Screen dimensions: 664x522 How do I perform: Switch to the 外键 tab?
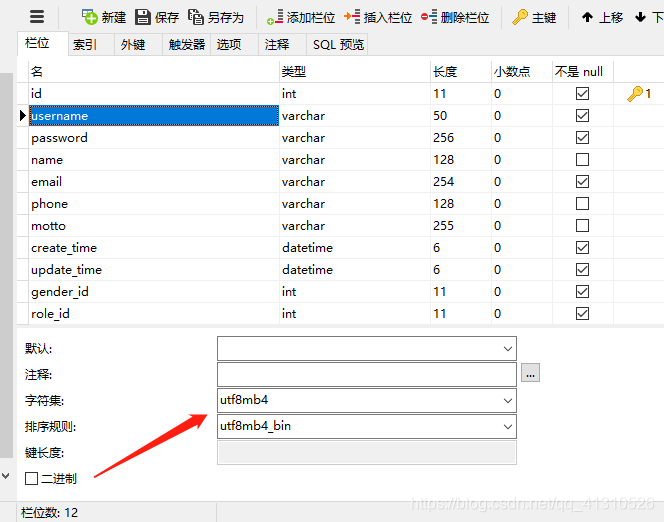click(x=138, y=44)
